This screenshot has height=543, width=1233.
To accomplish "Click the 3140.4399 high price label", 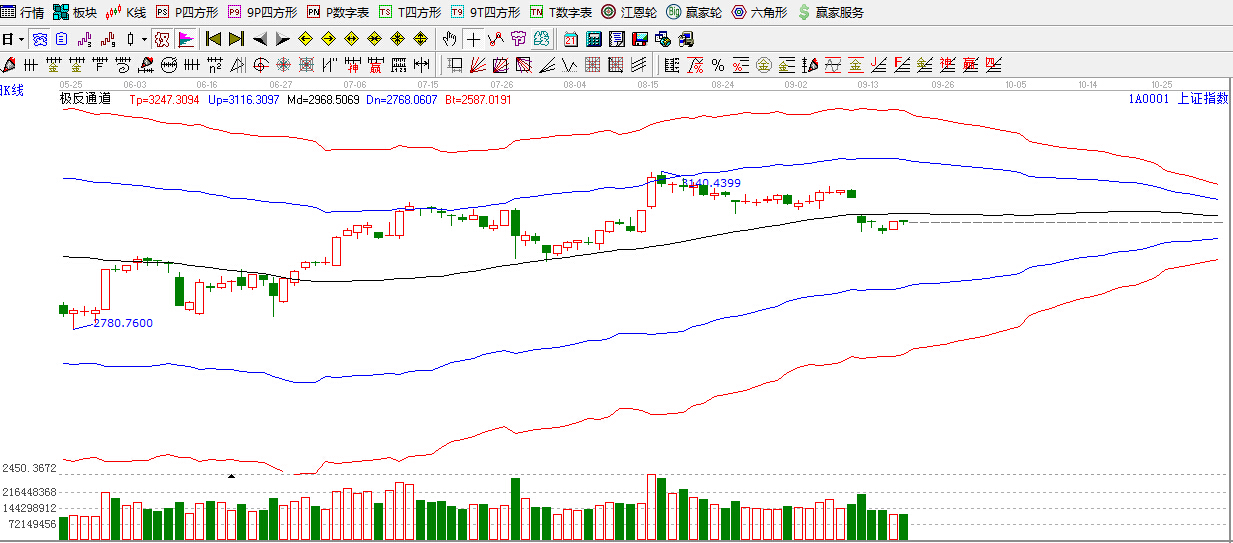I will (711, 183).
